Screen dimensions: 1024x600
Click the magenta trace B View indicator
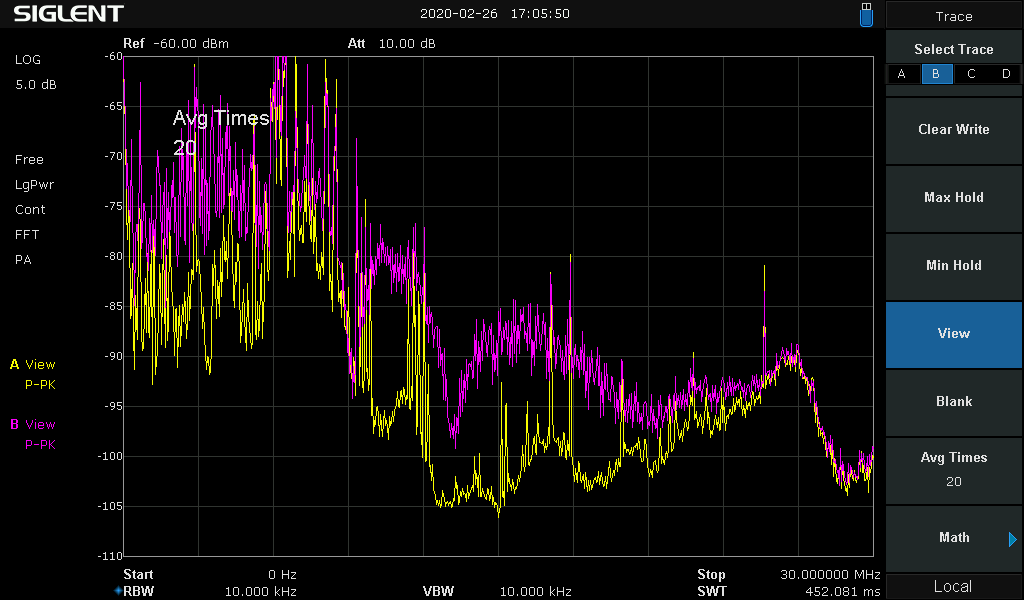33,425
